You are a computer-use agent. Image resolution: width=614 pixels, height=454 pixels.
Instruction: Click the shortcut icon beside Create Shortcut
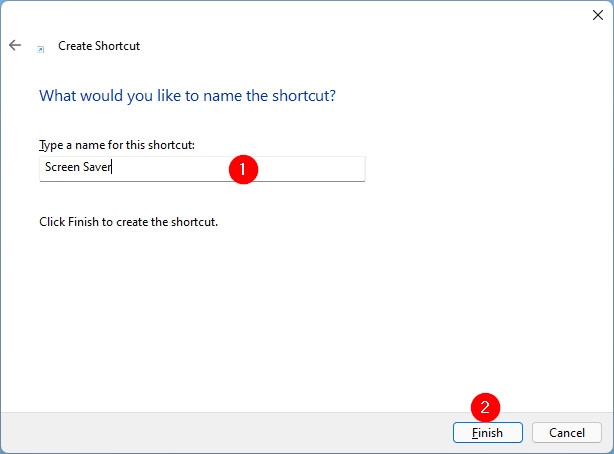point(40,49)
